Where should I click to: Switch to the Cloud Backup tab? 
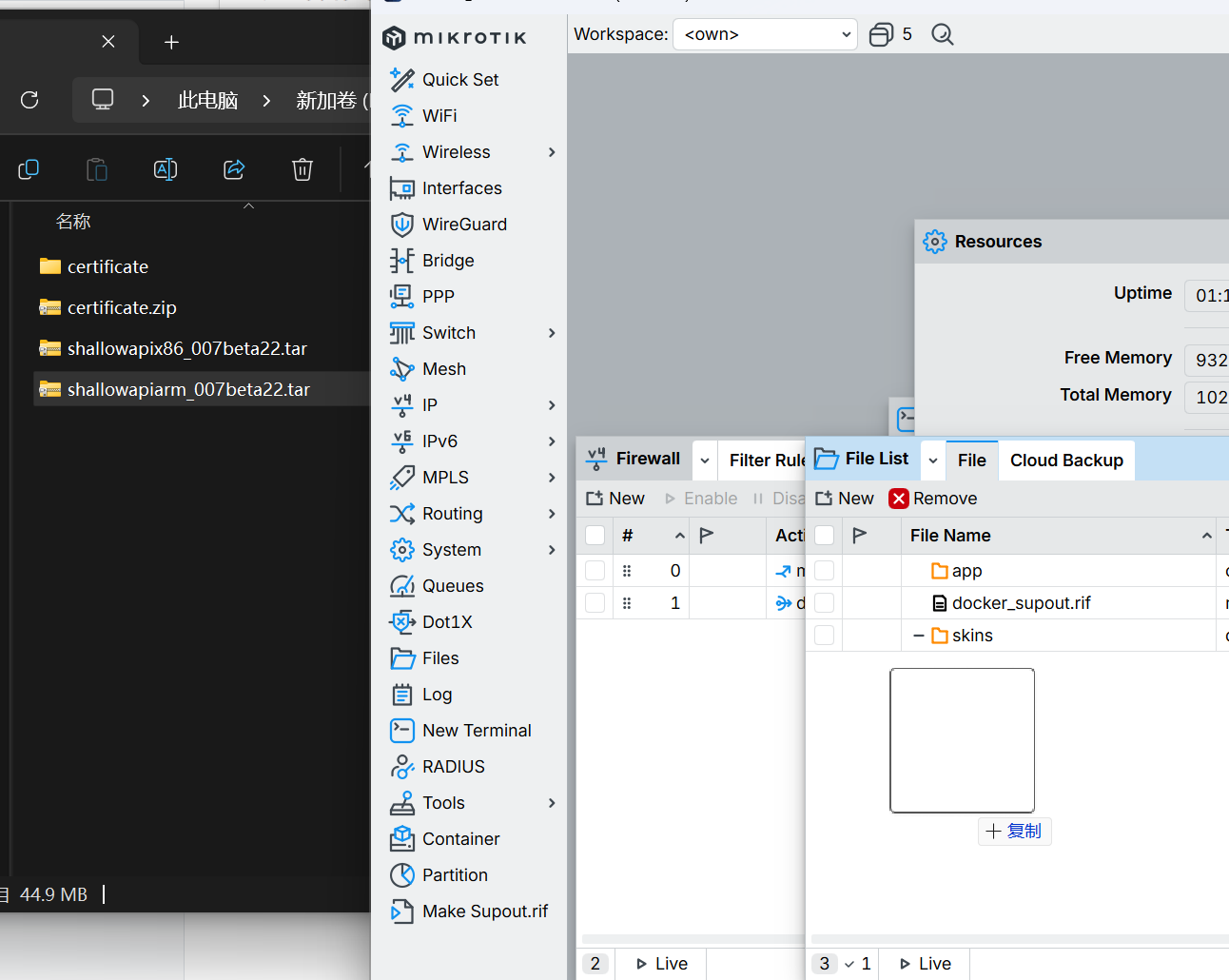click(x=1065, y=461)
